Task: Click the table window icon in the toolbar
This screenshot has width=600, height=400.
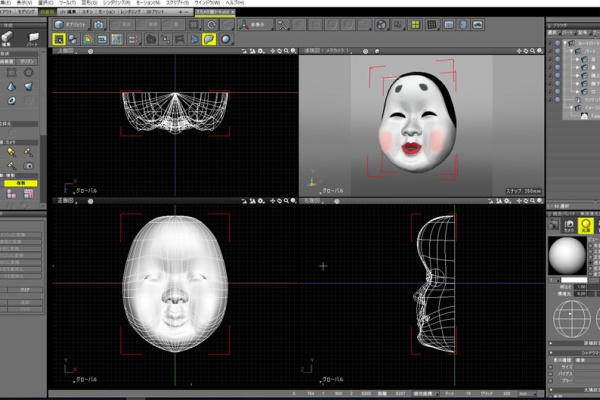Action: (x=448, y=25)
